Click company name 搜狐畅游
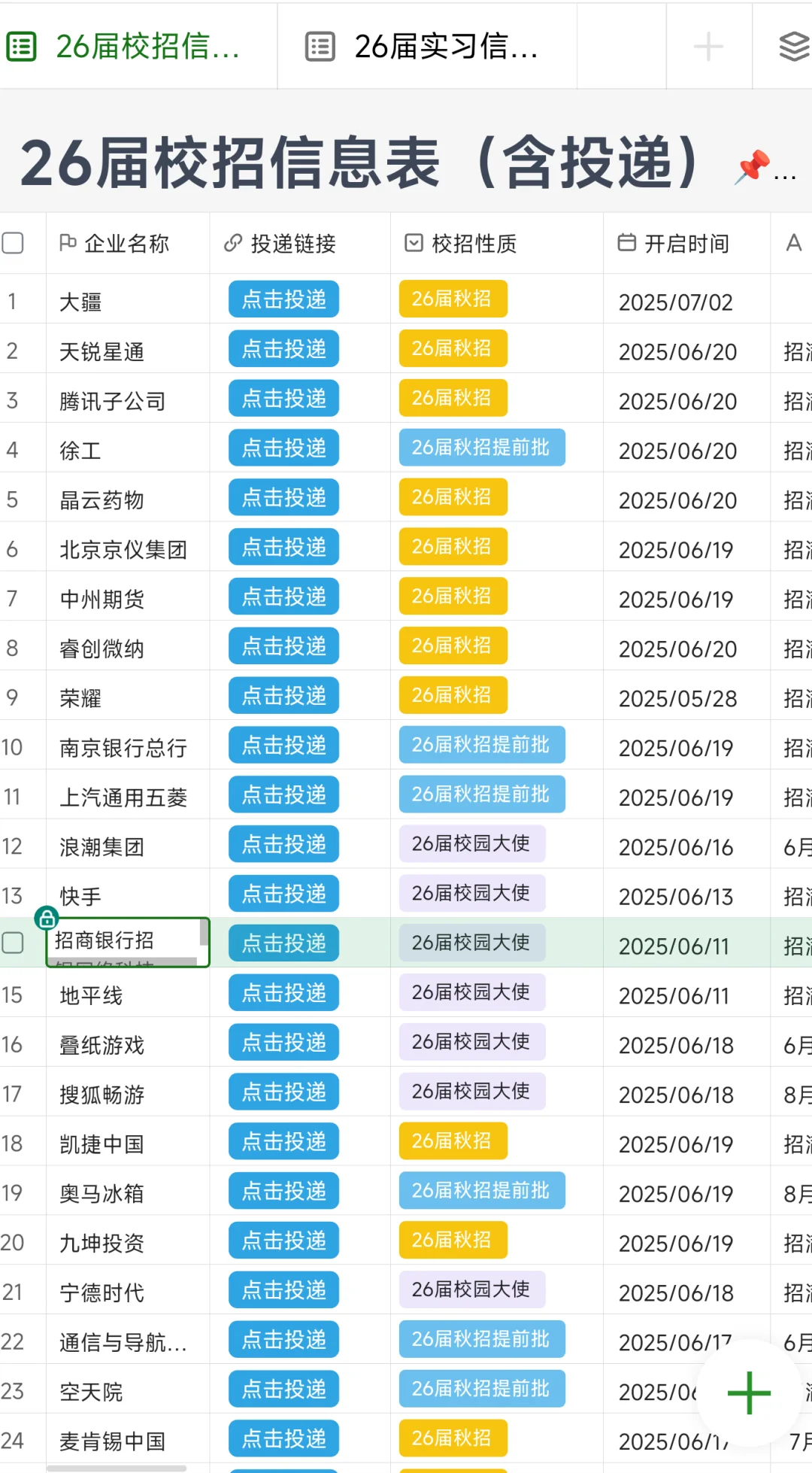The image size is (812, 1473). (x=101, y=1095)
